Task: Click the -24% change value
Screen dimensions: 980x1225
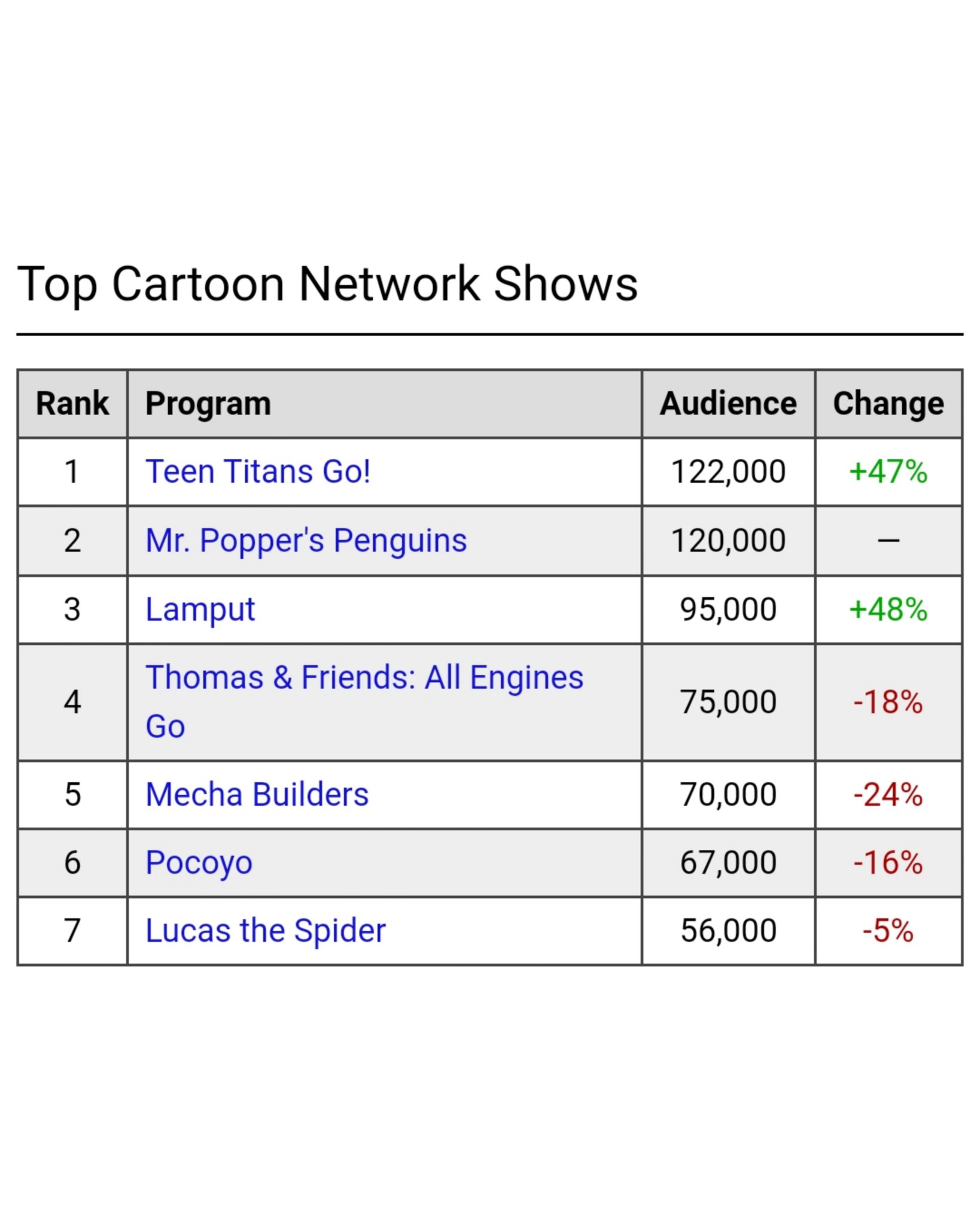Action: (888, 794)
